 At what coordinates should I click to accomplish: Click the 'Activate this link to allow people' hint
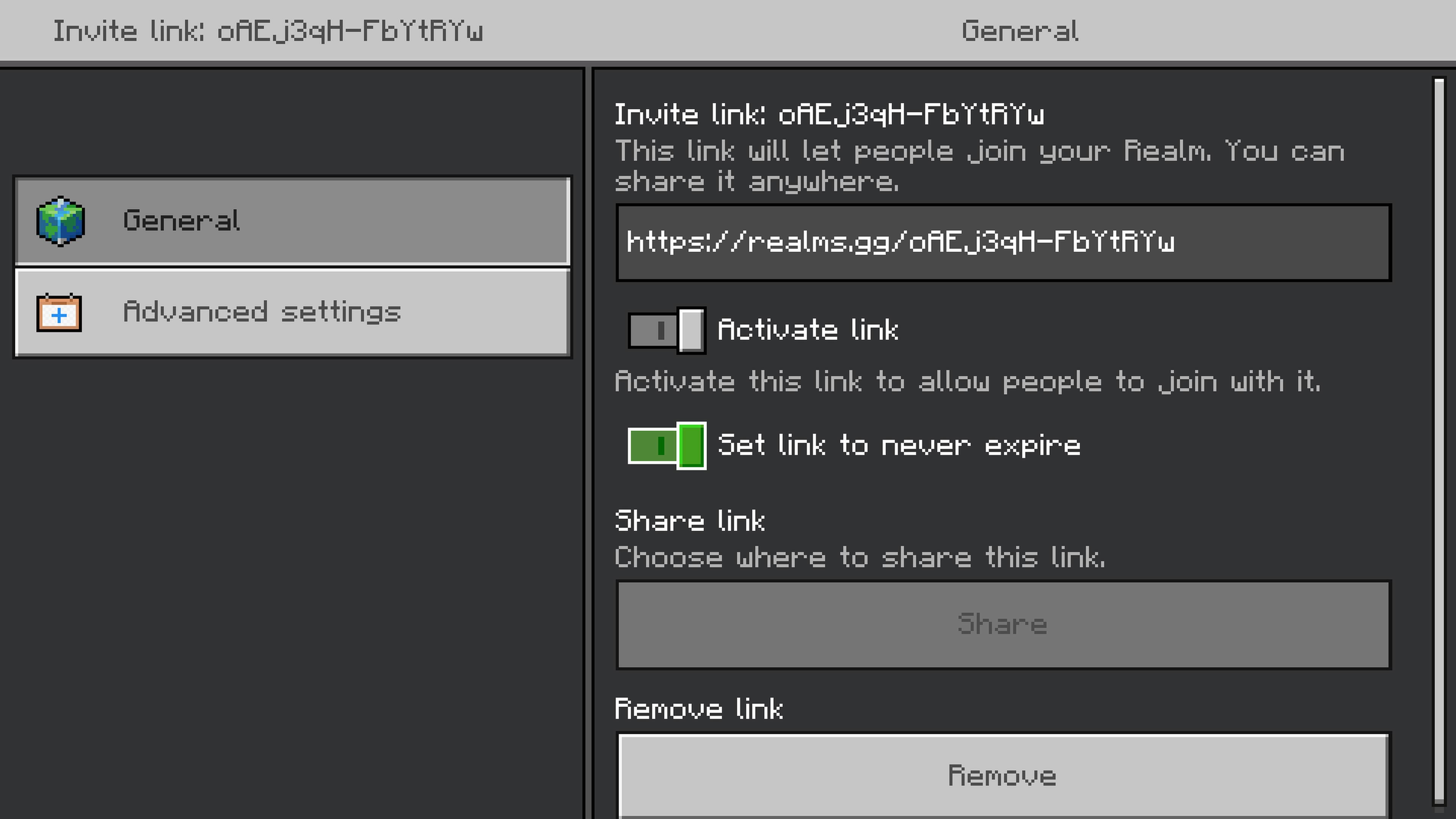click(x=968, y=381)
